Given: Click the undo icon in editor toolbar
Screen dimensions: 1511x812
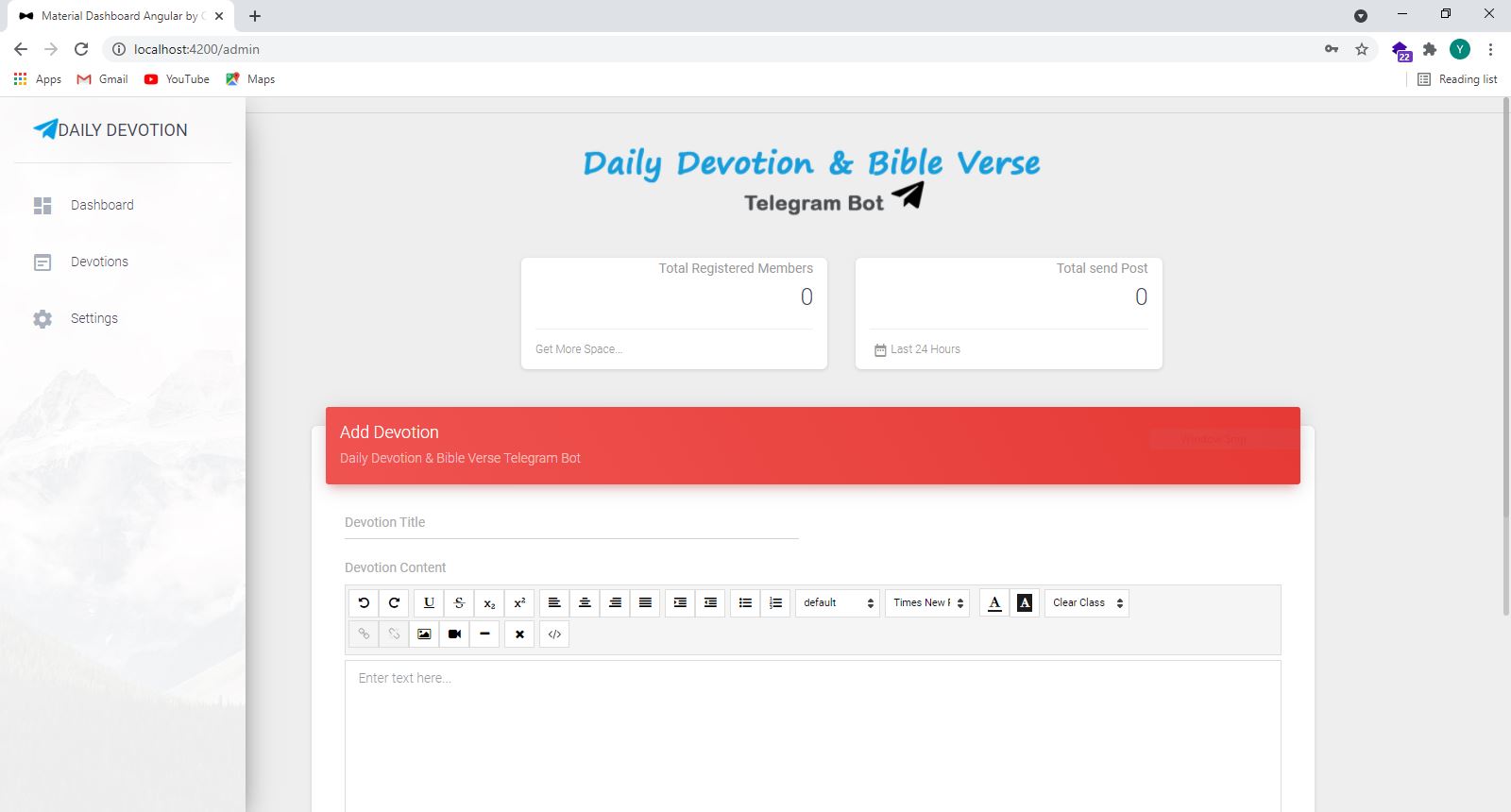Looking at the screenshot, I should pyautogui.click(x=364, y=603).
